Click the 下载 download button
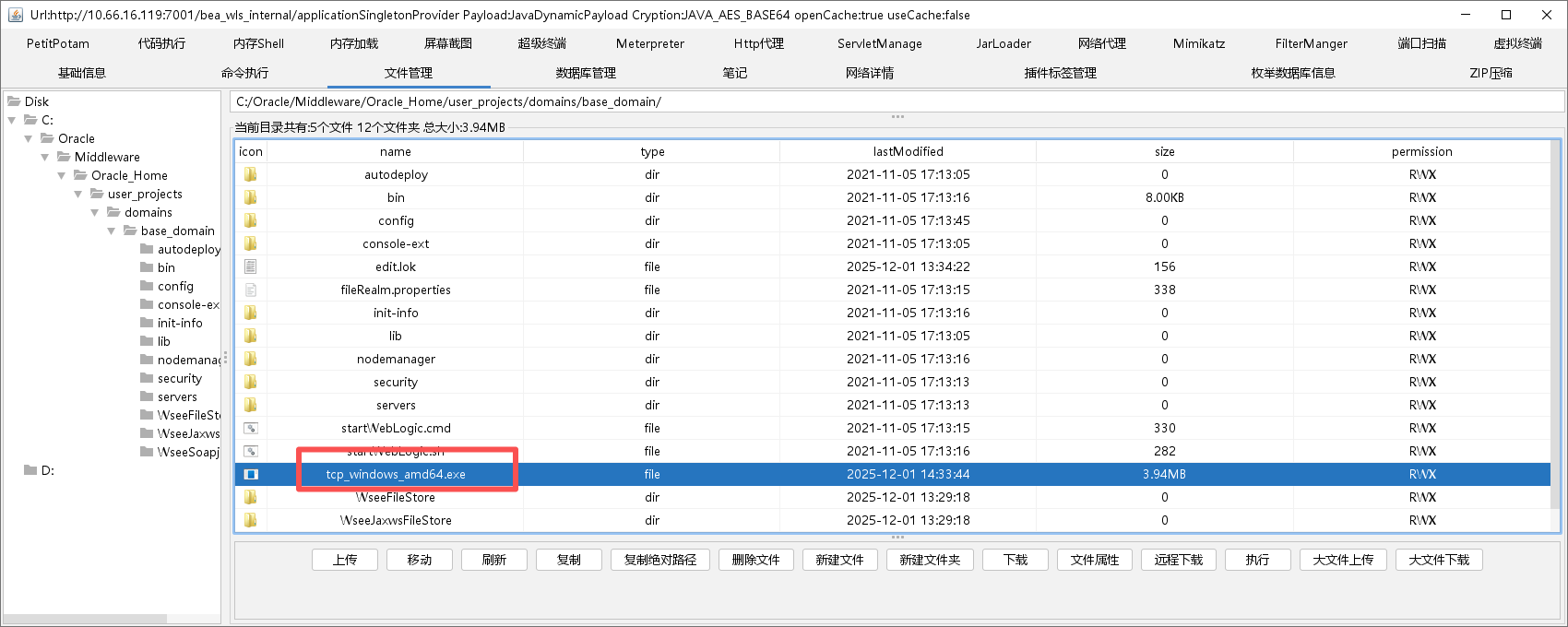The width and height of the screenshot is (1568, 627). (x=1016, y=560)
